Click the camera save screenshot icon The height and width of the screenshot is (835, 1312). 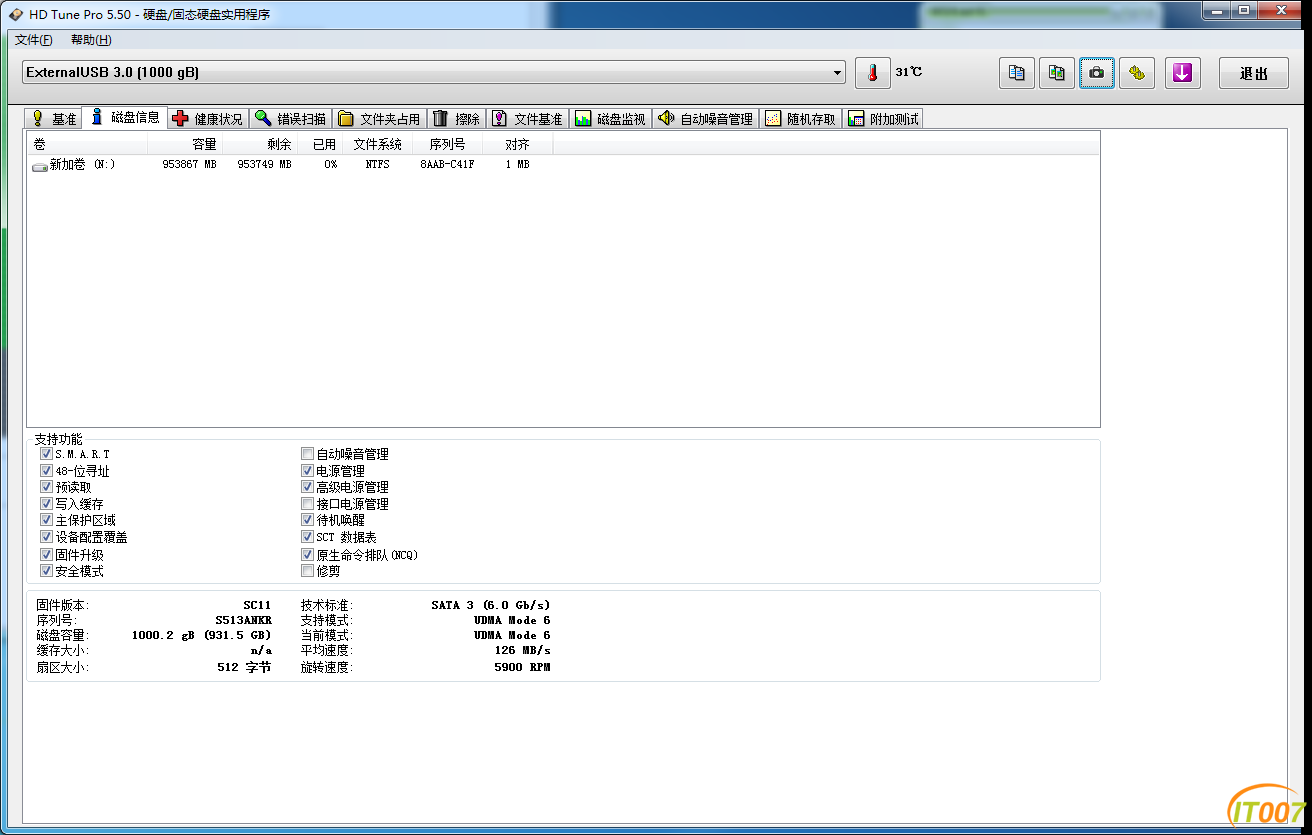tap(1097, 73)
